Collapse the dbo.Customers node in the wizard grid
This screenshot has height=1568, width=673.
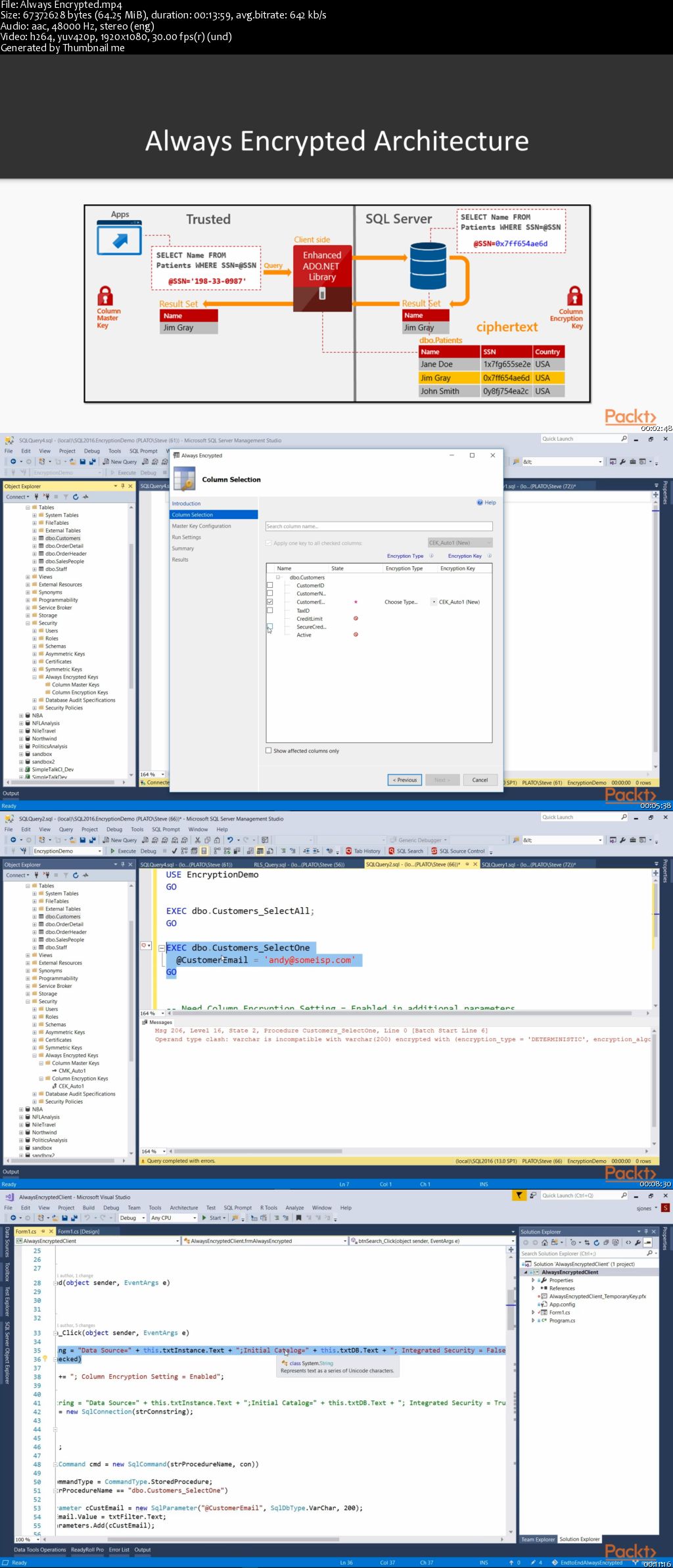click(278, 577)
